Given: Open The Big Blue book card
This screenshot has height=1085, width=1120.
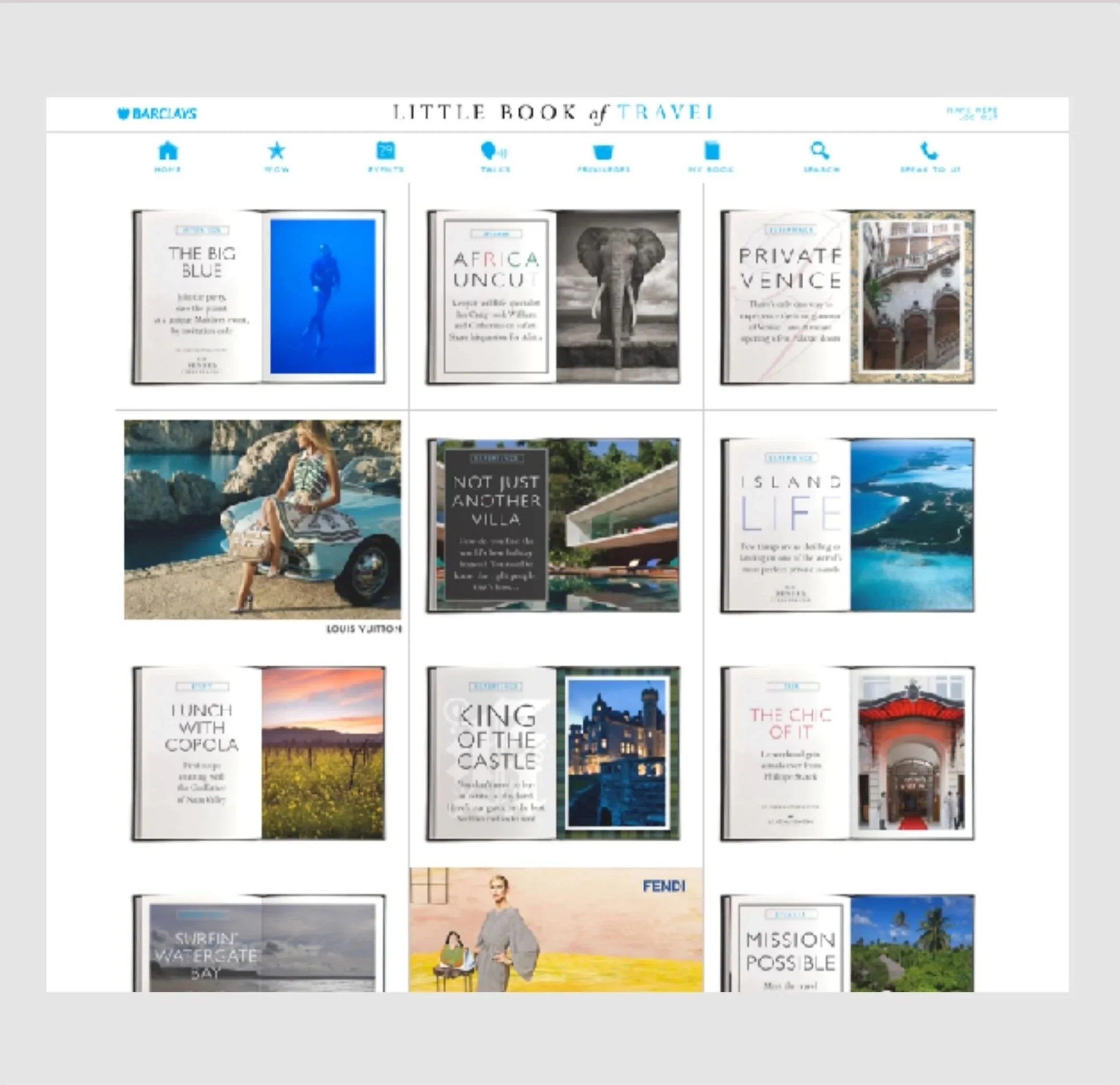Looking at the screenshot, I should click(x=259, y=297).
